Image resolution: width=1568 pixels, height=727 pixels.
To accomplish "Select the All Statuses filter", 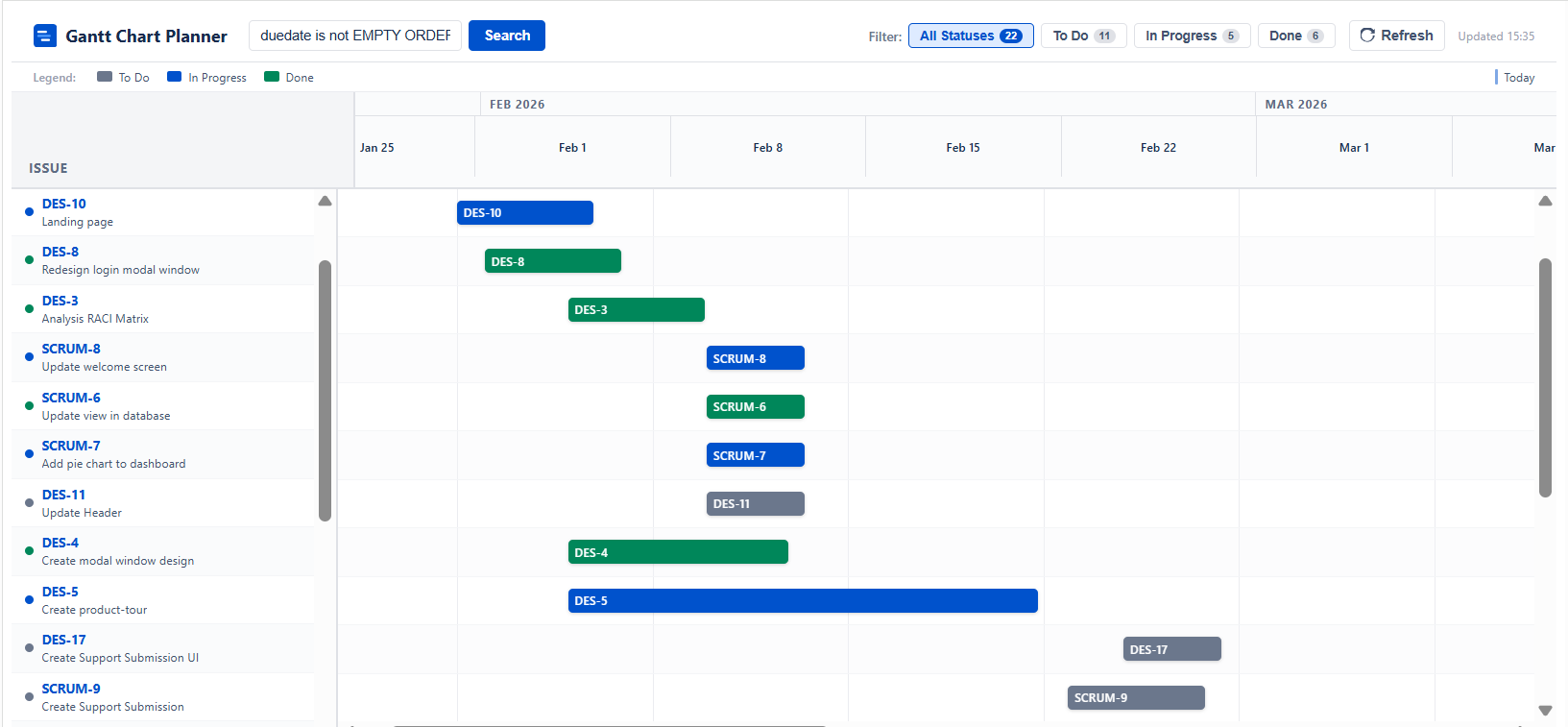I will click(971, 36).
